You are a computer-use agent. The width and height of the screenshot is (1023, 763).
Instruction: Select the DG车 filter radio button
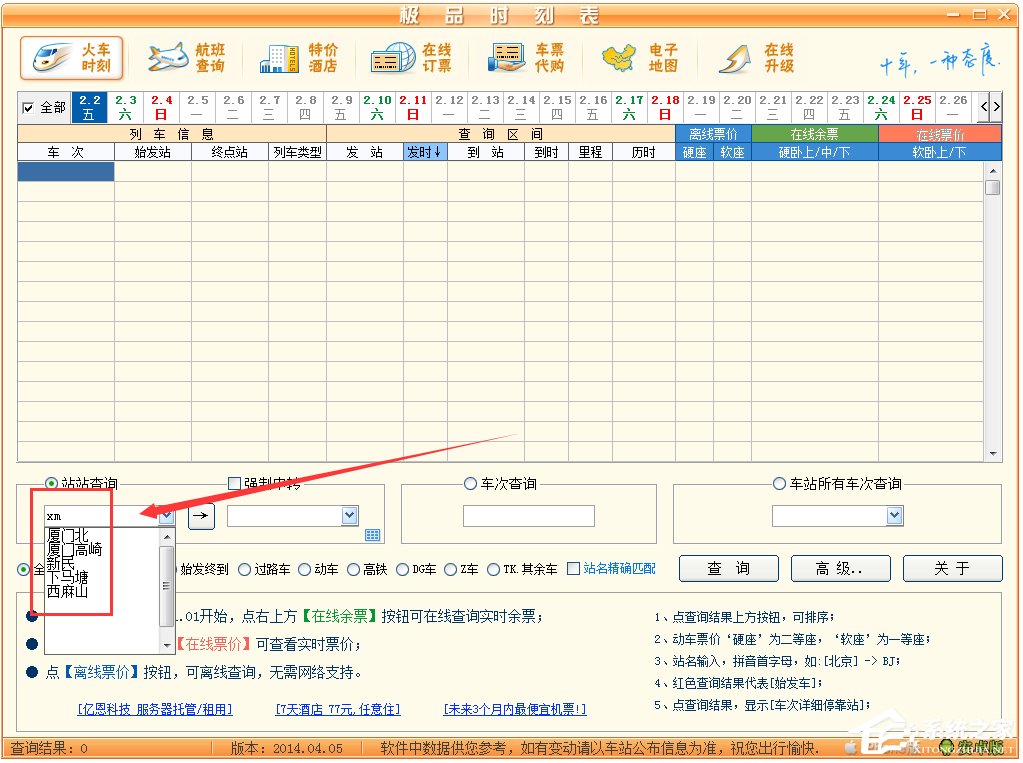tap(403, 570)
